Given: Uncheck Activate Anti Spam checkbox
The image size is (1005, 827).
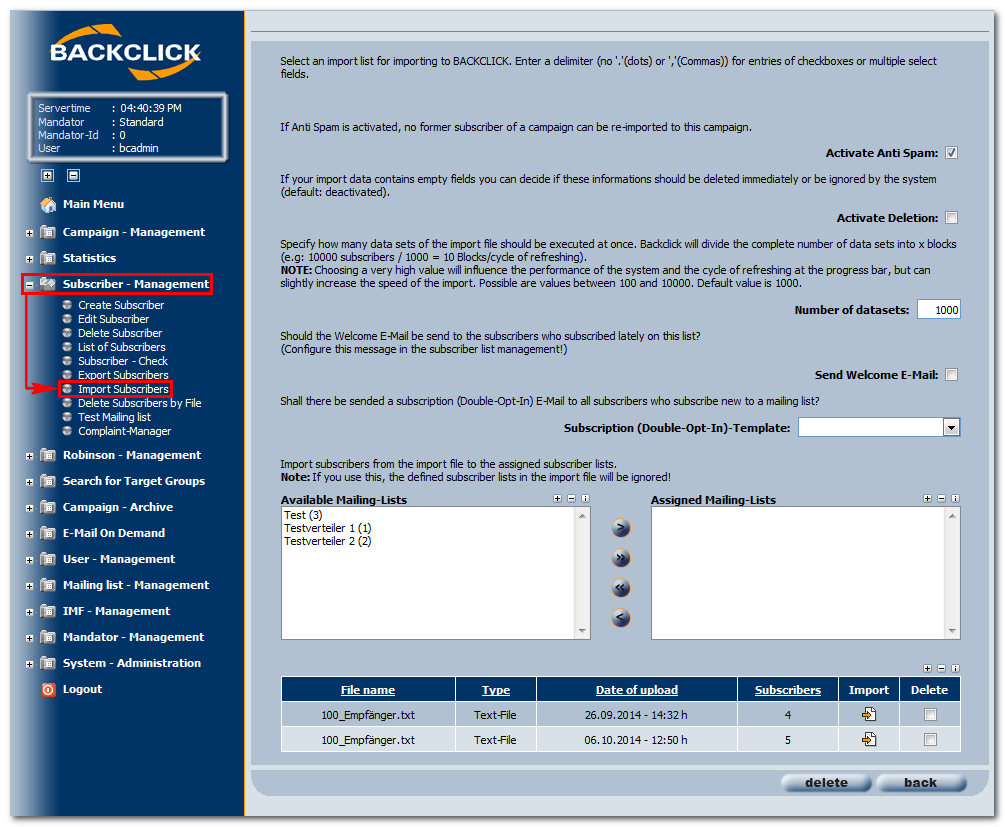Looking at the screenshot, I should (x=952, y=153).
